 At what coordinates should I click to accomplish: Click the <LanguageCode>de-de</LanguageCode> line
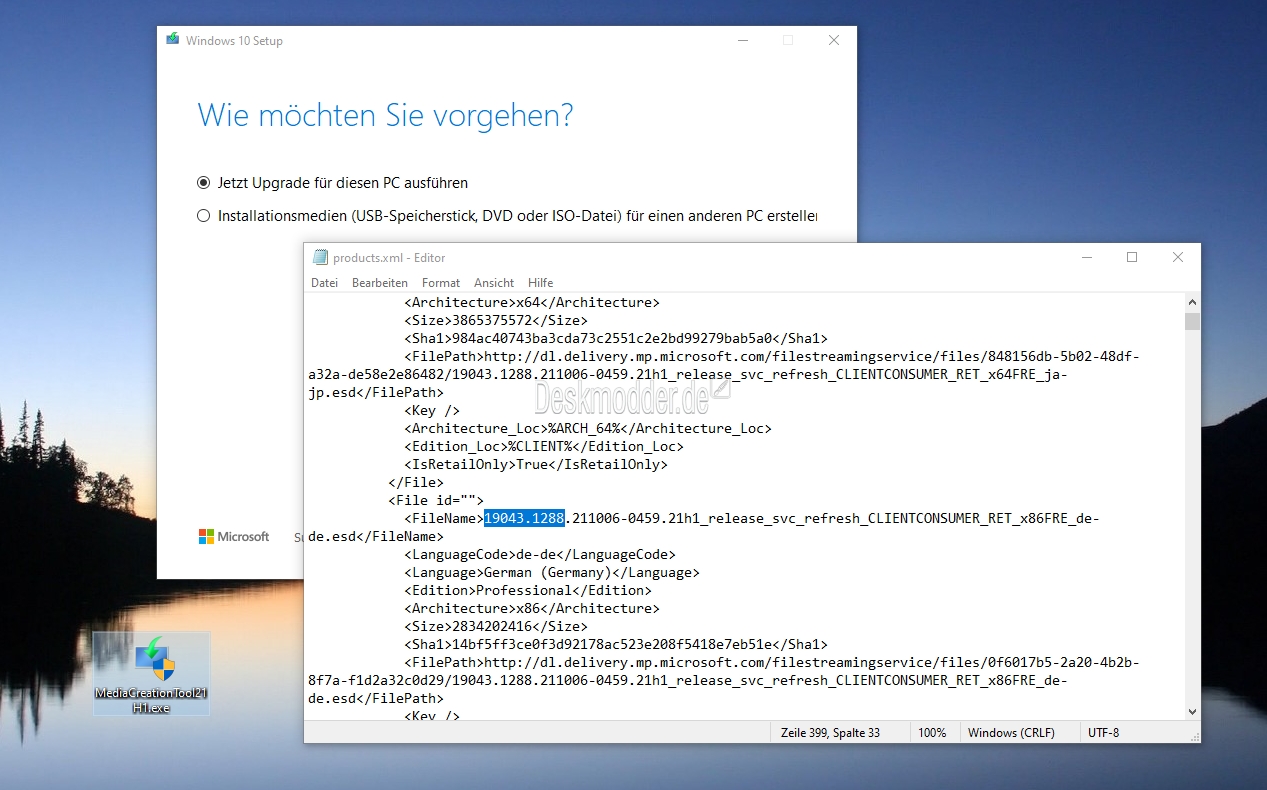(540, 554)
